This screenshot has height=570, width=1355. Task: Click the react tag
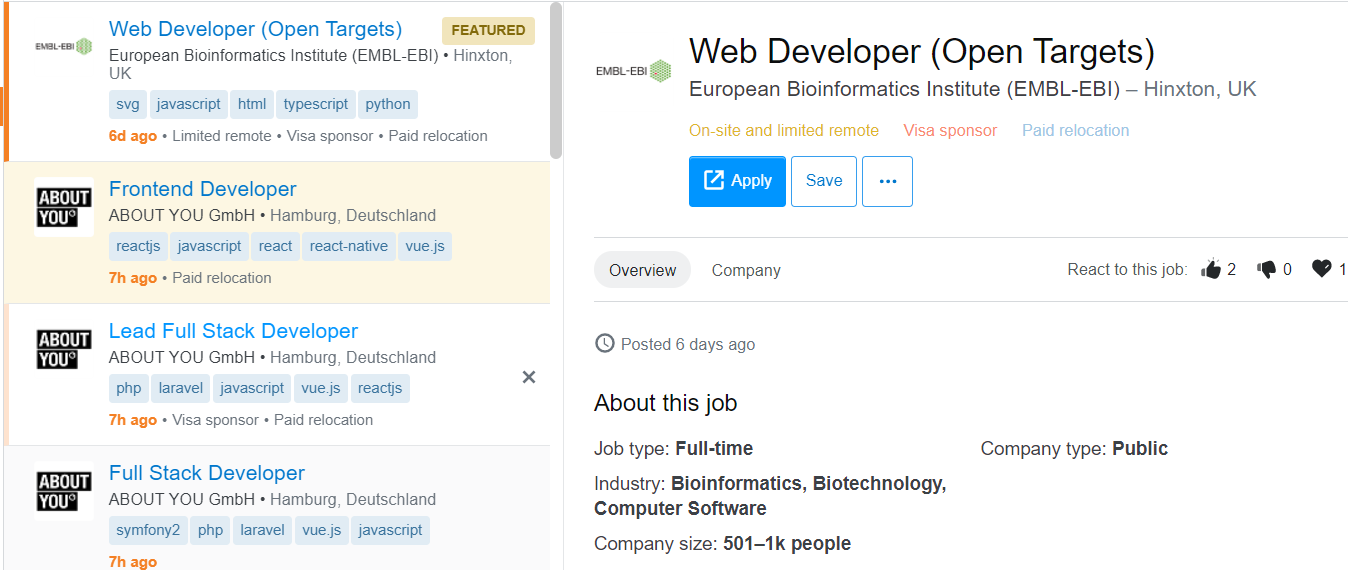click(x=275, y=246)
